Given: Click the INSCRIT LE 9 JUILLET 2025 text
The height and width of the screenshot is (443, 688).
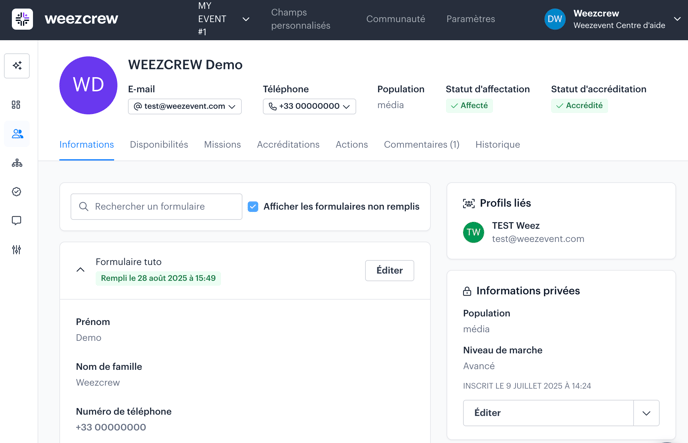Looking at the screenshot, I should (527, 386).
